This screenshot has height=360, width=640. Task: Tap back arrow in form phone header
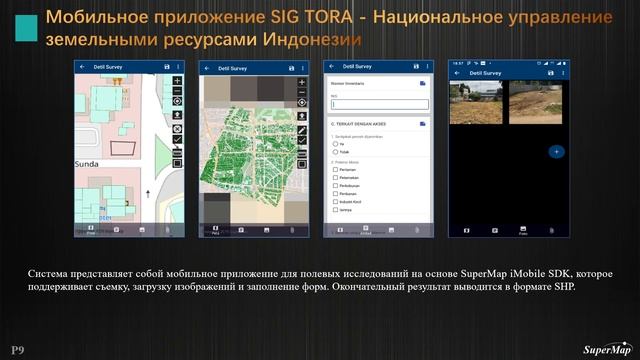[x=331, y=66]
